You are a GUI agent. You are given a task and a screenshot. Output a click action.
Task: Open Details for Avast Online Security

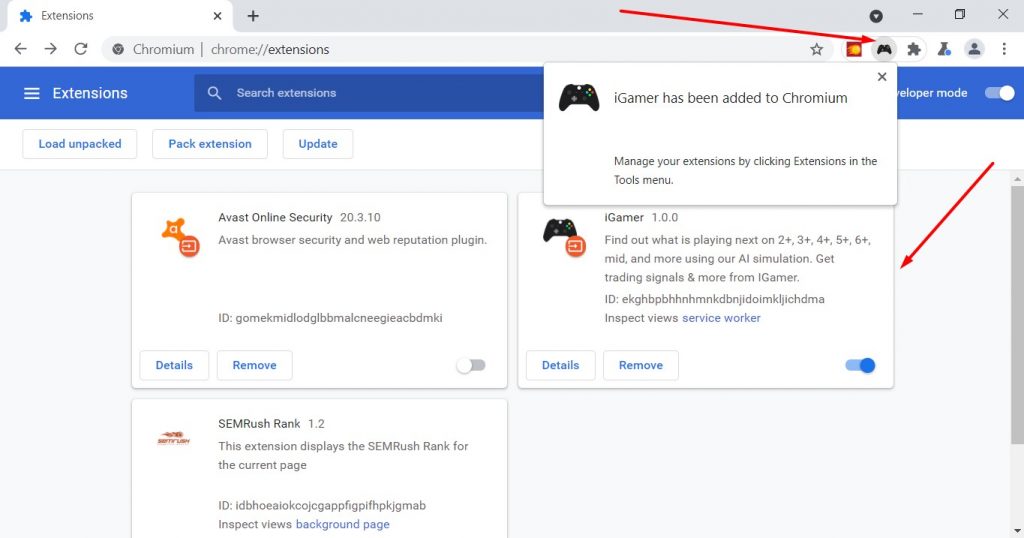tap(174, 365)
